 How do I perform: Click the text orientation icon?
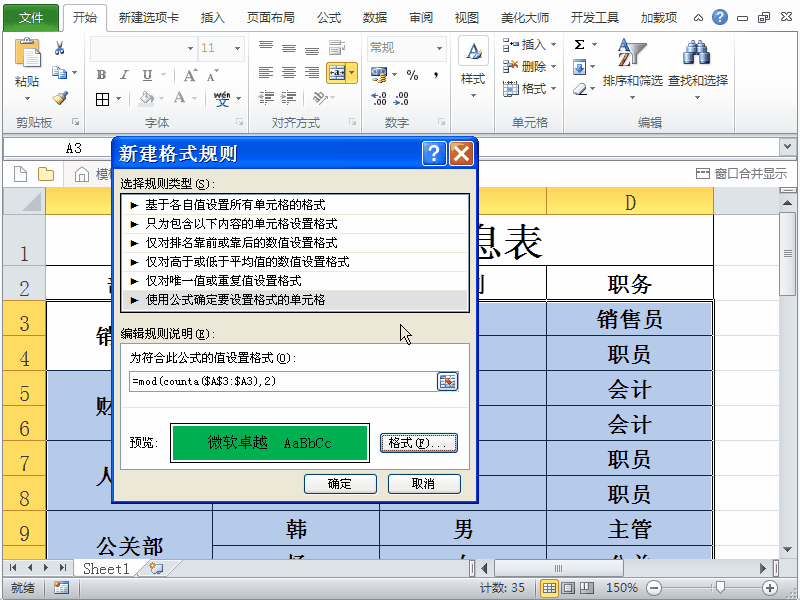(x=320, y=97)
